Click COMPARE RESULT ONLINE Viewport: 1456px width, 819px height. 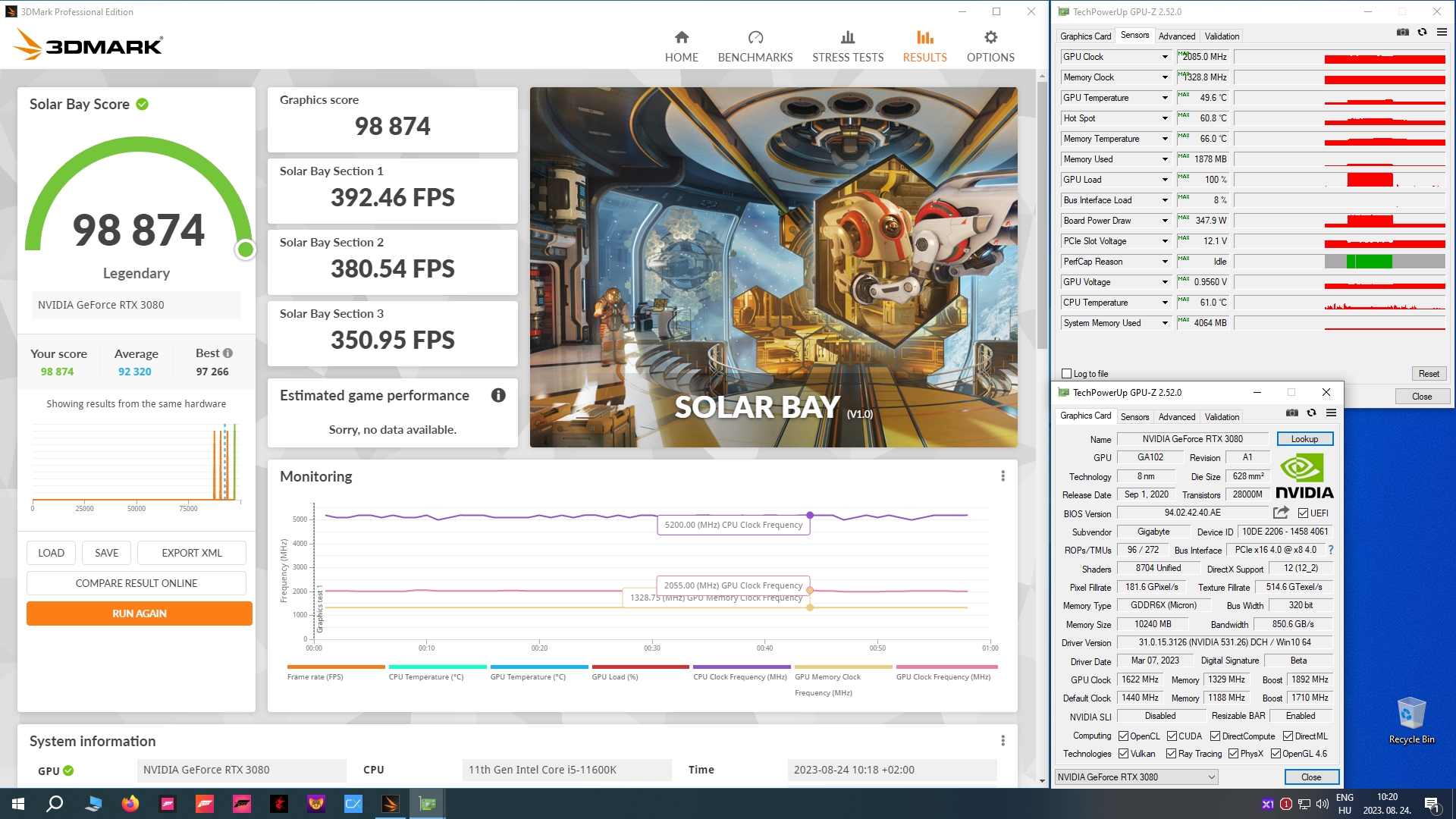pos(136,583)
